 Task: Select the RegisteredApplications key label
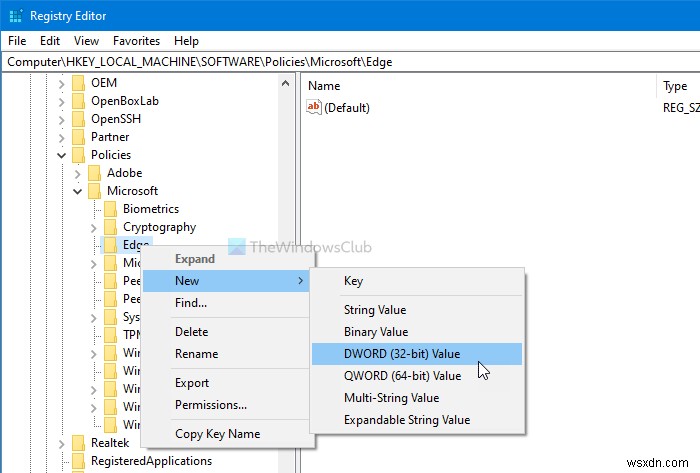click(x=151, y=461)
